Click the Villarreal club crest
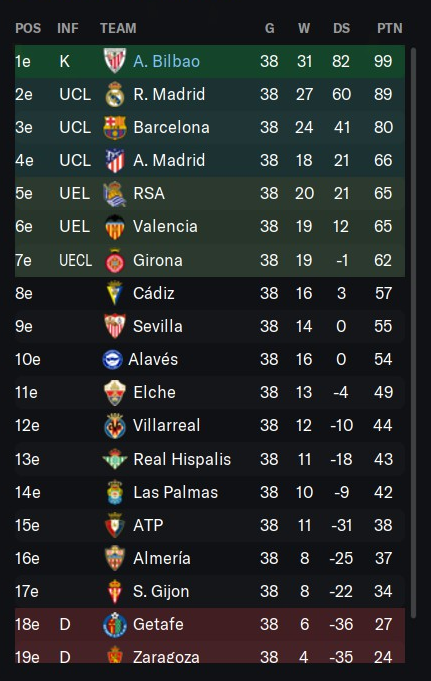The image size is (431, 681). click(x=115, y=426)
